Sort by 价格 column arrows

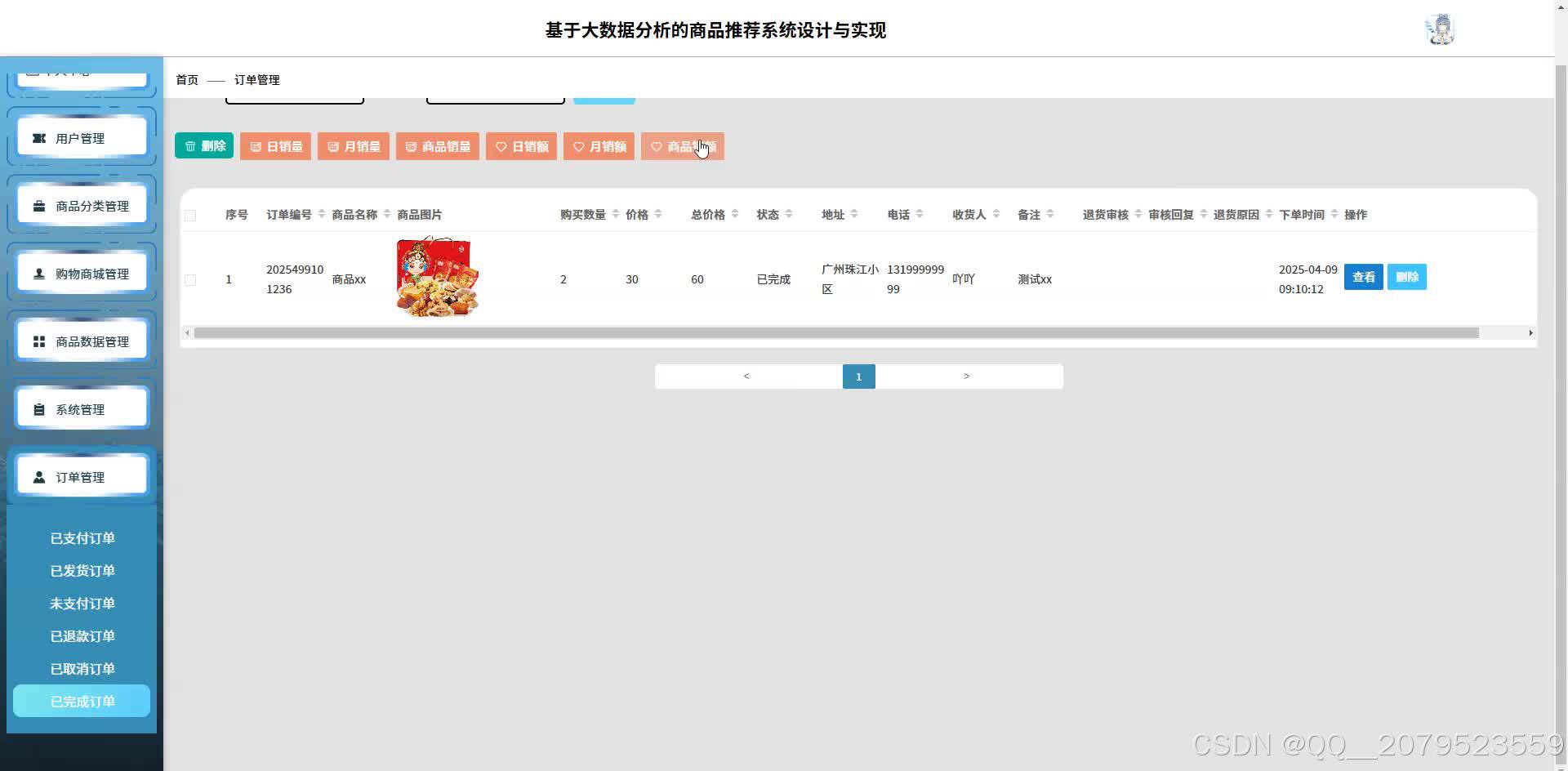click(658, 214)
